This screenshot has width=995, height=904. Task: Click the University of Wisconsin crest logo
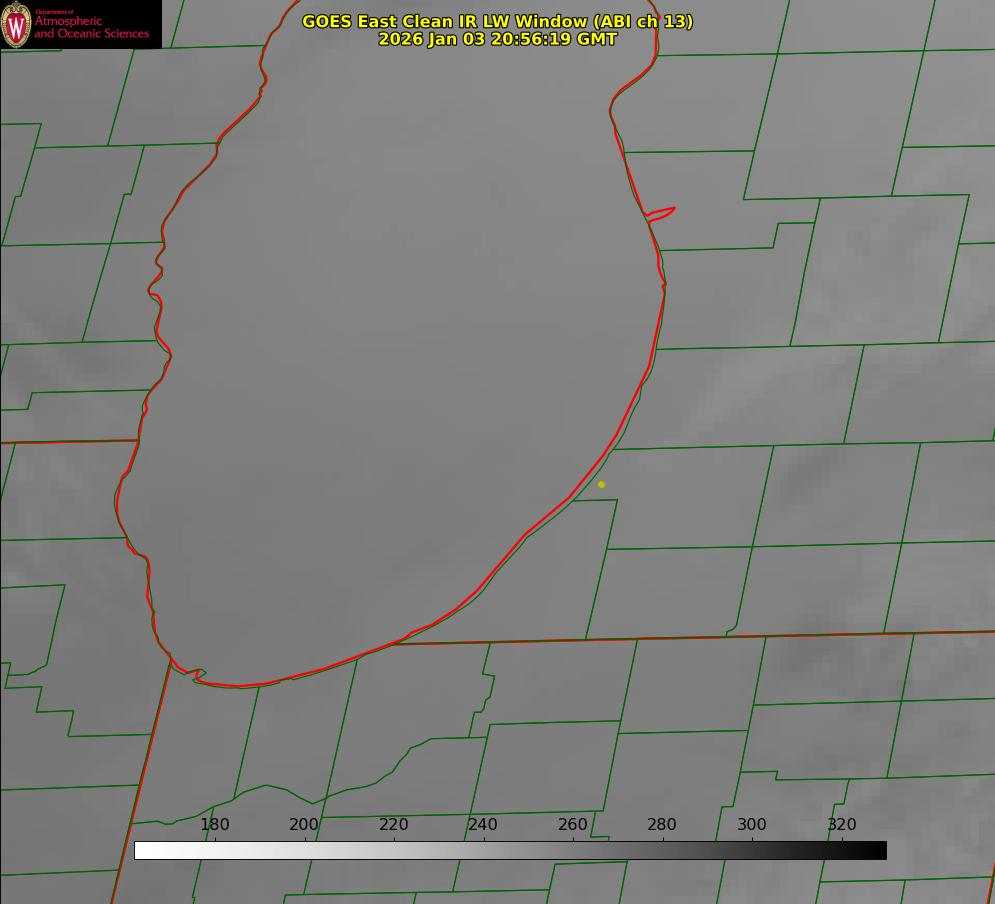point(16,24)
